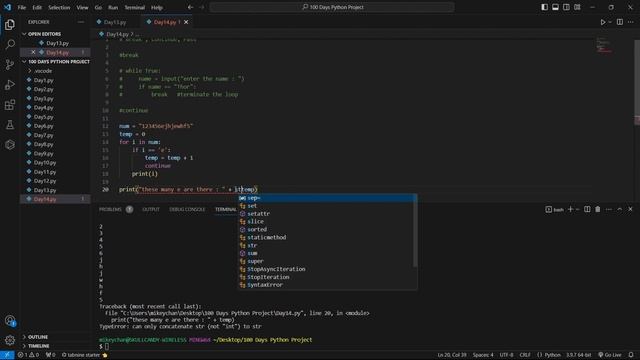Image resolution: width=640 pixels, height=360 pixels.
Task: Open the Run and Debug view
Action: pos(10,84)
